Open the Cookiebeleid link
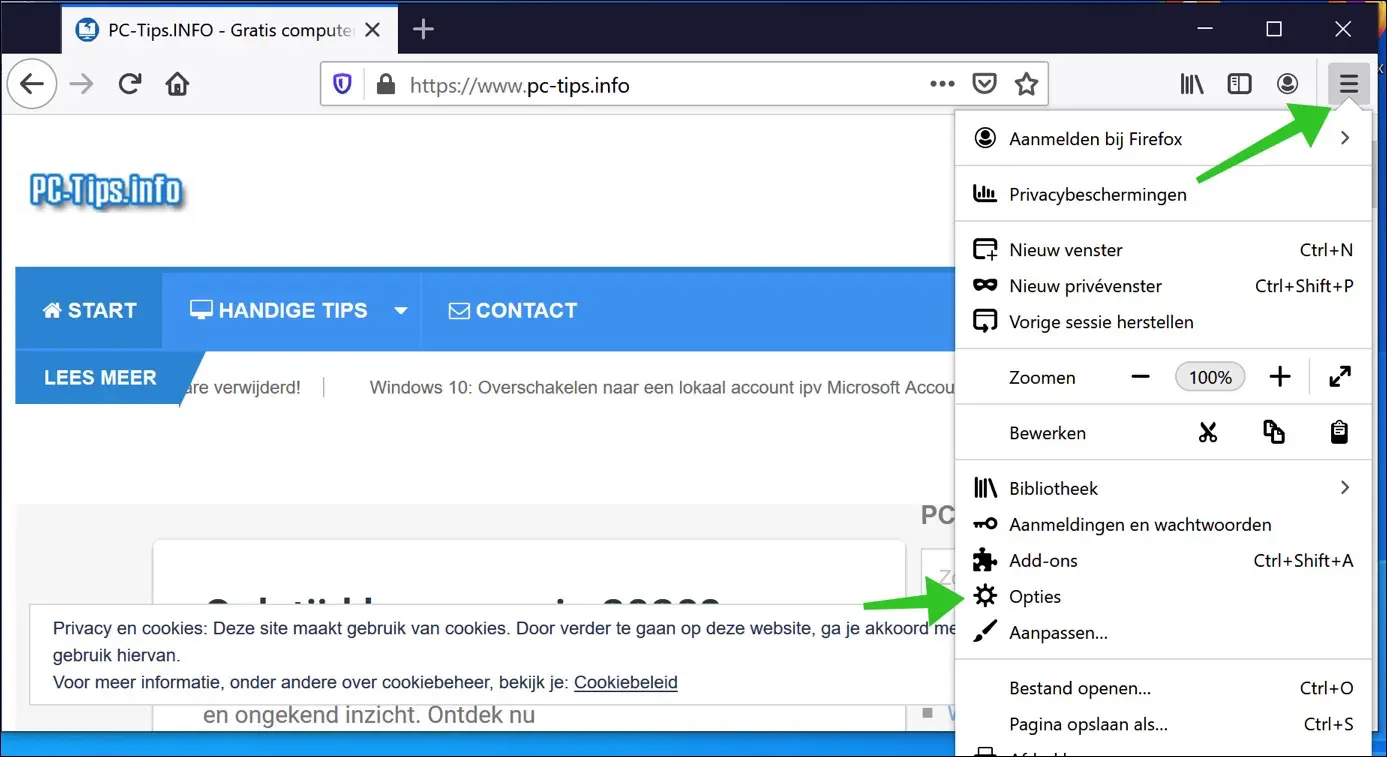This screenshot has width=1387, height=757. click(x=626, y=682)
